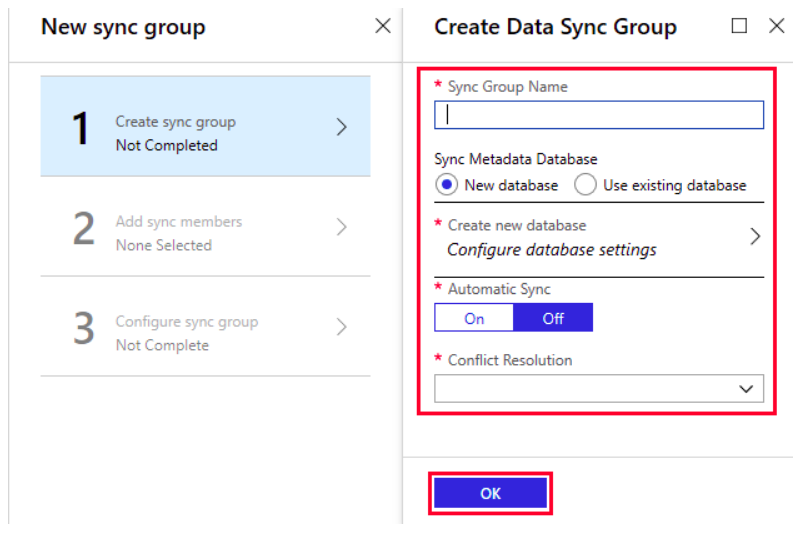This screenshot has width=812, height=546.
Task: Open Configure database settings
Action: 551,249
